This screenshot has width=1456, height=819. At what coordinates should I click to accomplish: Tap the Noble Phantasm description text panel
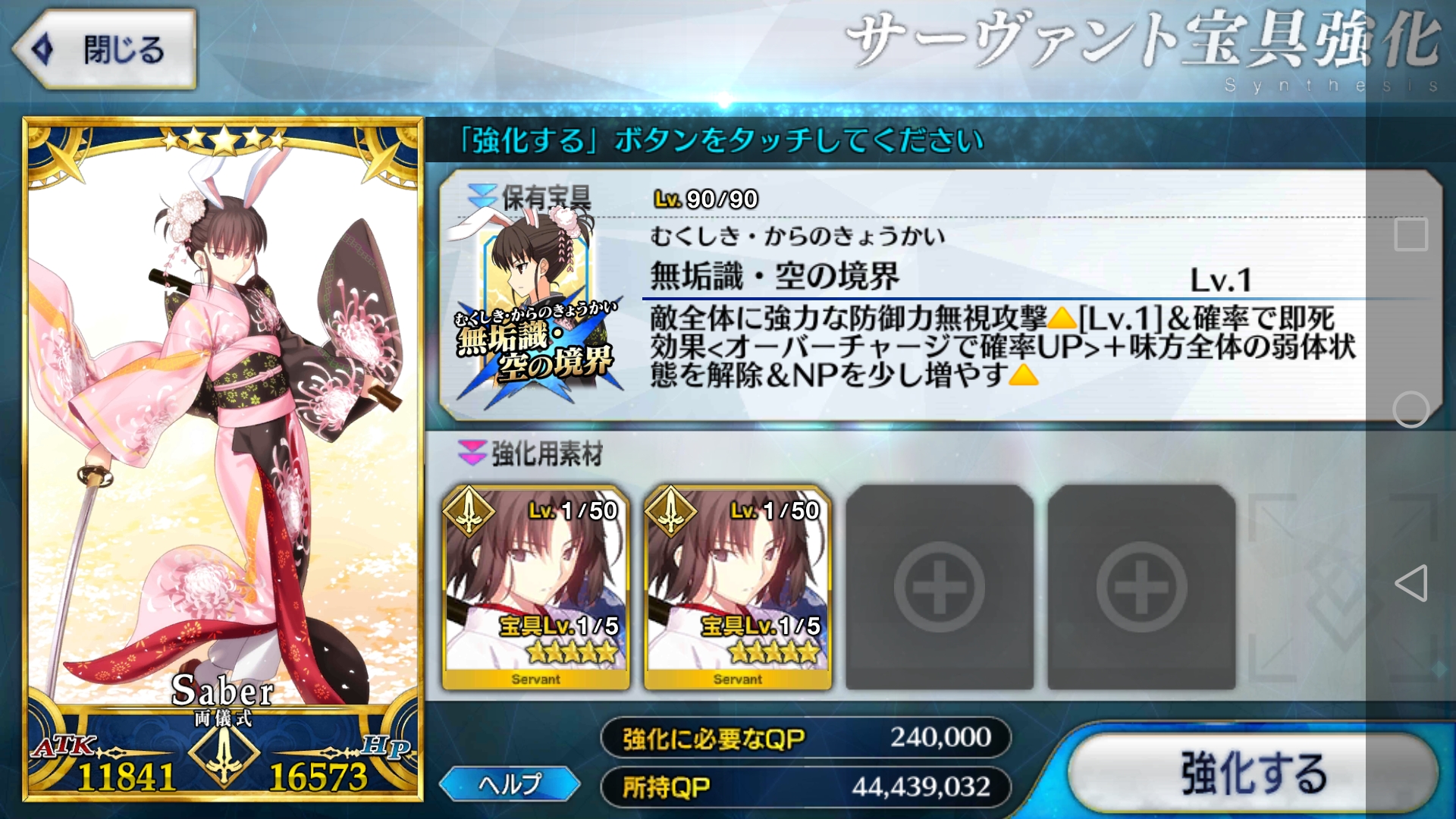pyautogui.click(x=1001, y=347)
